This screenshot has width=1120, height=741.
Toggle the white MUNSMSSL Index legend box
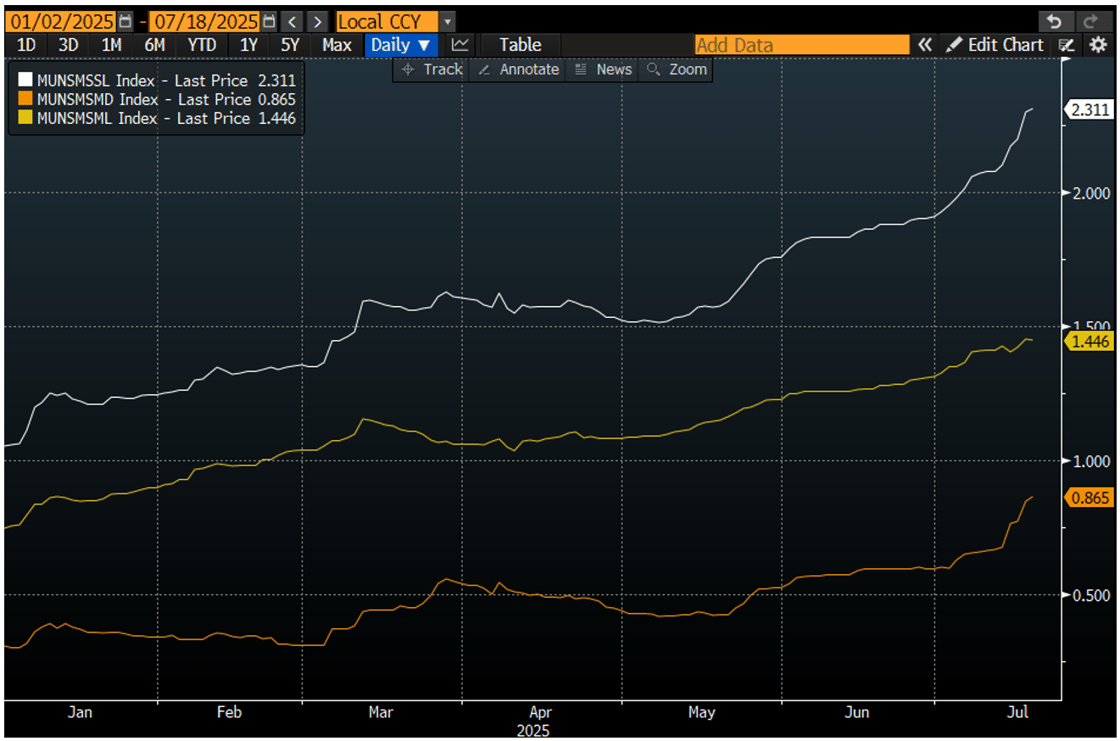pos(25,80)
